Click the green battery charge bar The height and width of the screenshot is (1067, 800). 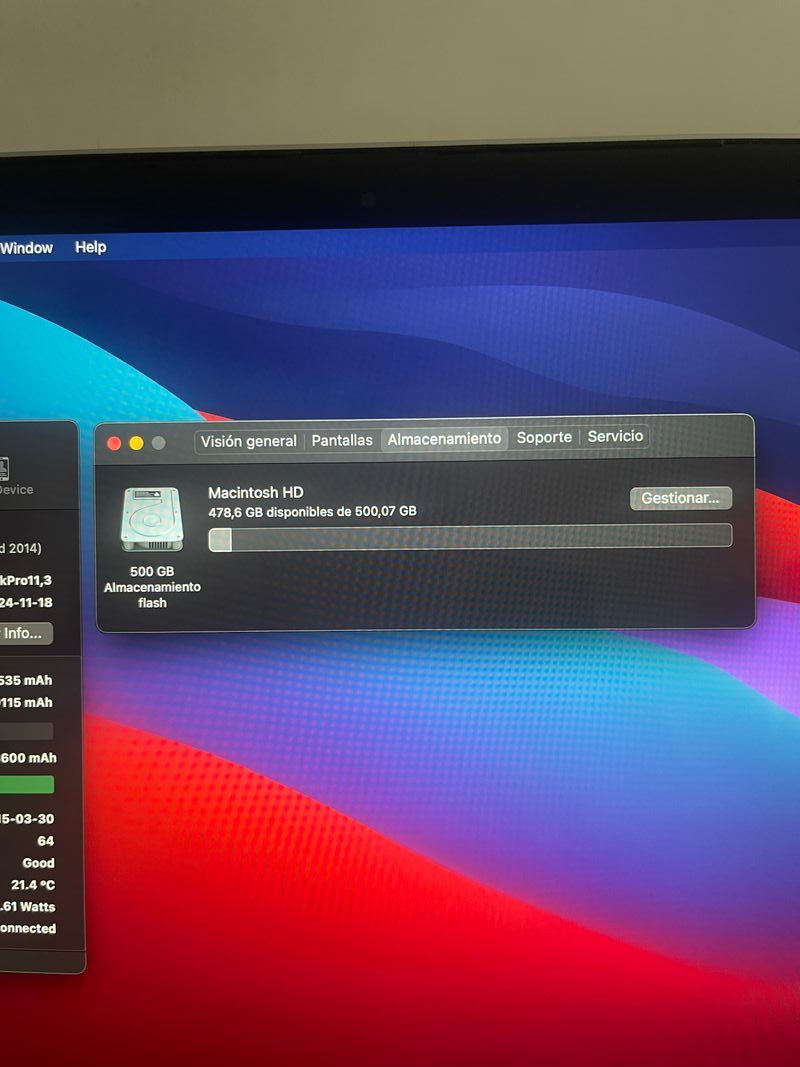tap(27, 785)
